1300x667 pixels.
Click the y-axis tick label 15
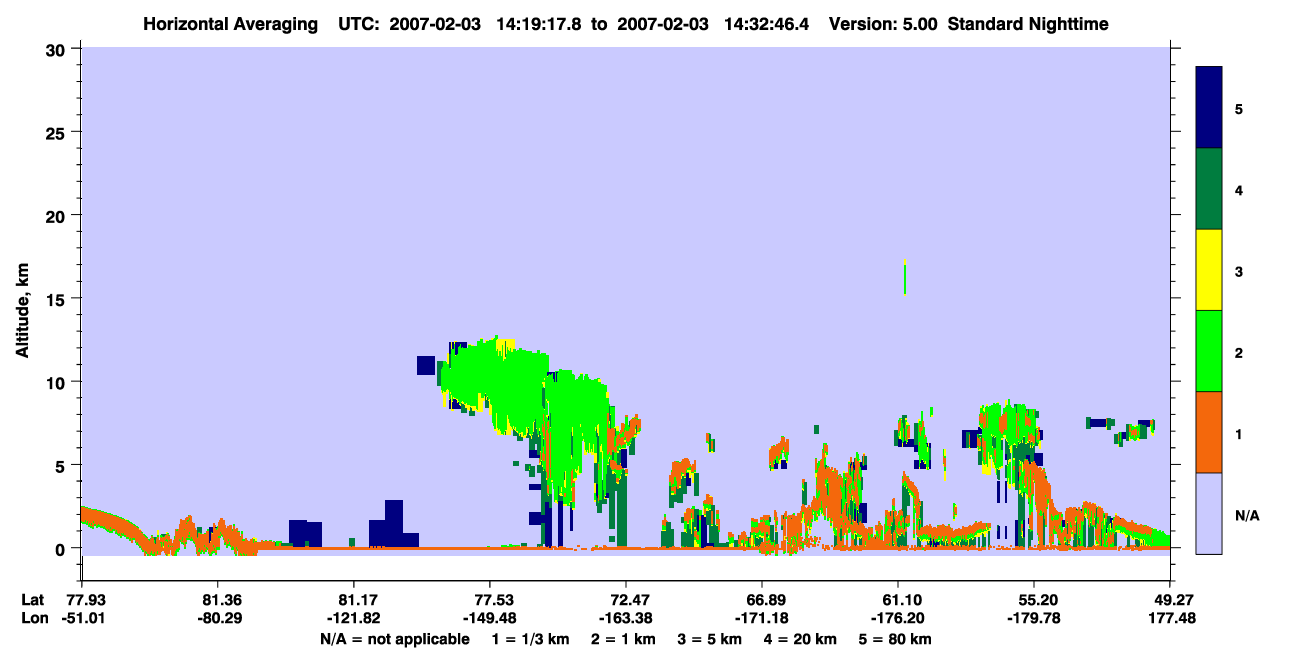pyautogui.click(x=57, y=299)
